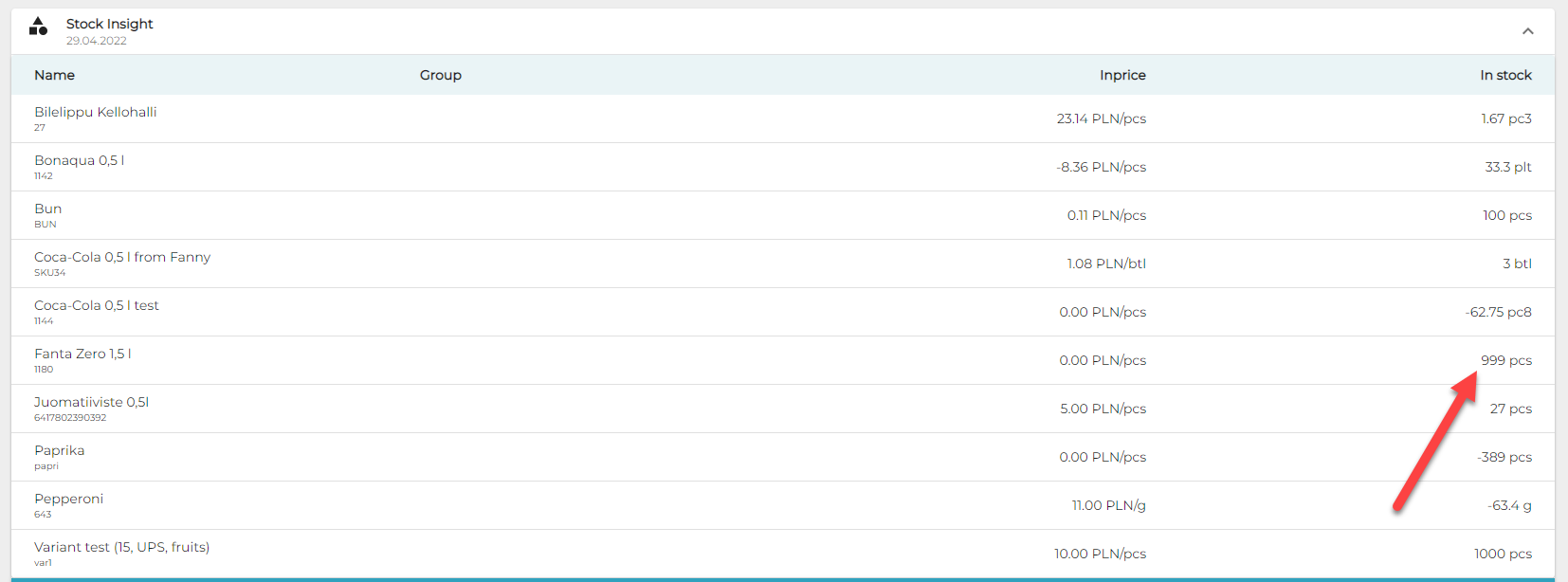This screenshot has width=1568, height=582.
Task: Sort by the Name column header
Action: point(54,75)
